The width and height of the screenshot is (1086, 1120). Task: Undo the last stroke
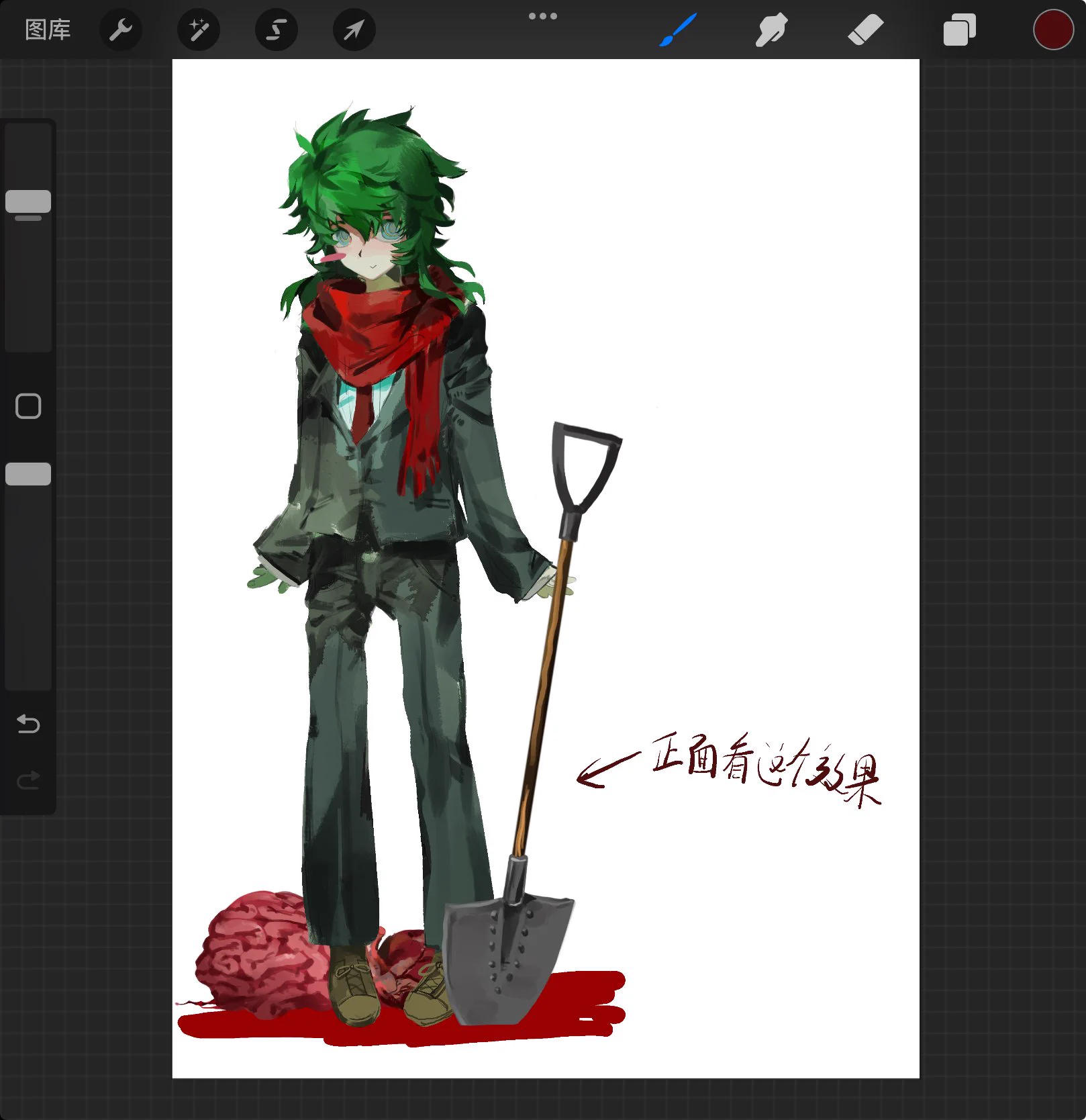(x=28, y=724)
